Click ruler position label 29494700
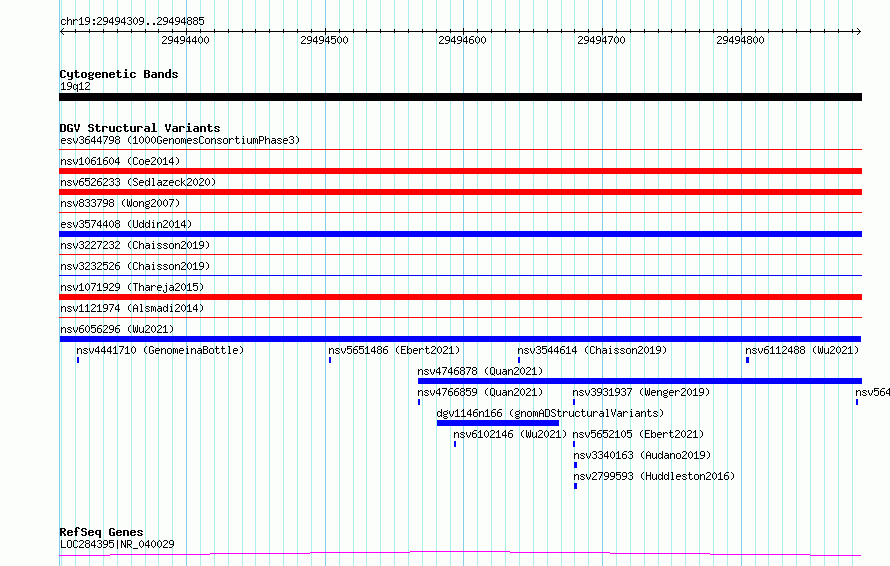This screenshot has height=566, width=890. pyautogui.click(x=601, y=40)
